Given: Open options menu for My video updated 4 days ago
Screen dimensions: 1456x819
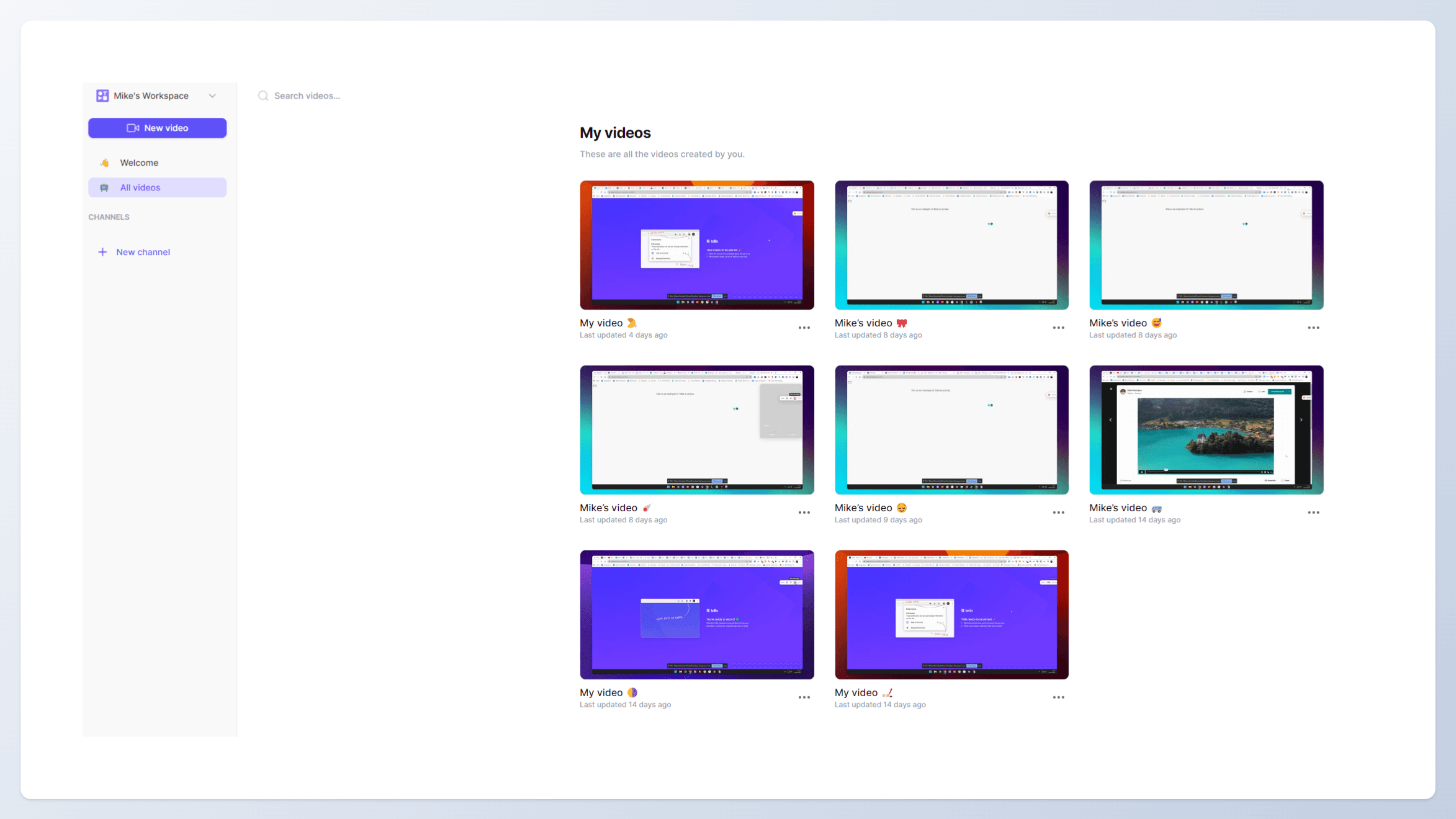Looking at the screenshot, I should pos(804,328).
